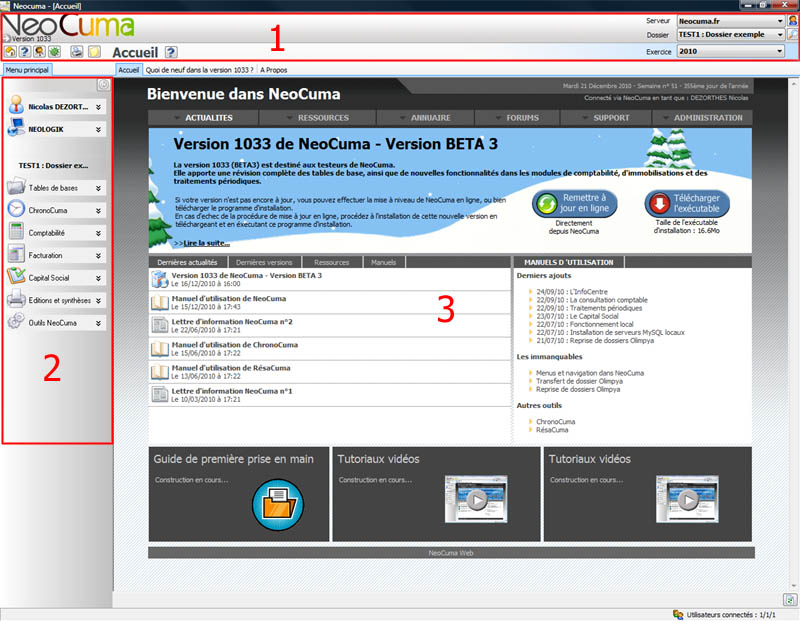800x621 pixels.
Task: Click the help icon next to the Accueil heading
Action: click(171, 52)
